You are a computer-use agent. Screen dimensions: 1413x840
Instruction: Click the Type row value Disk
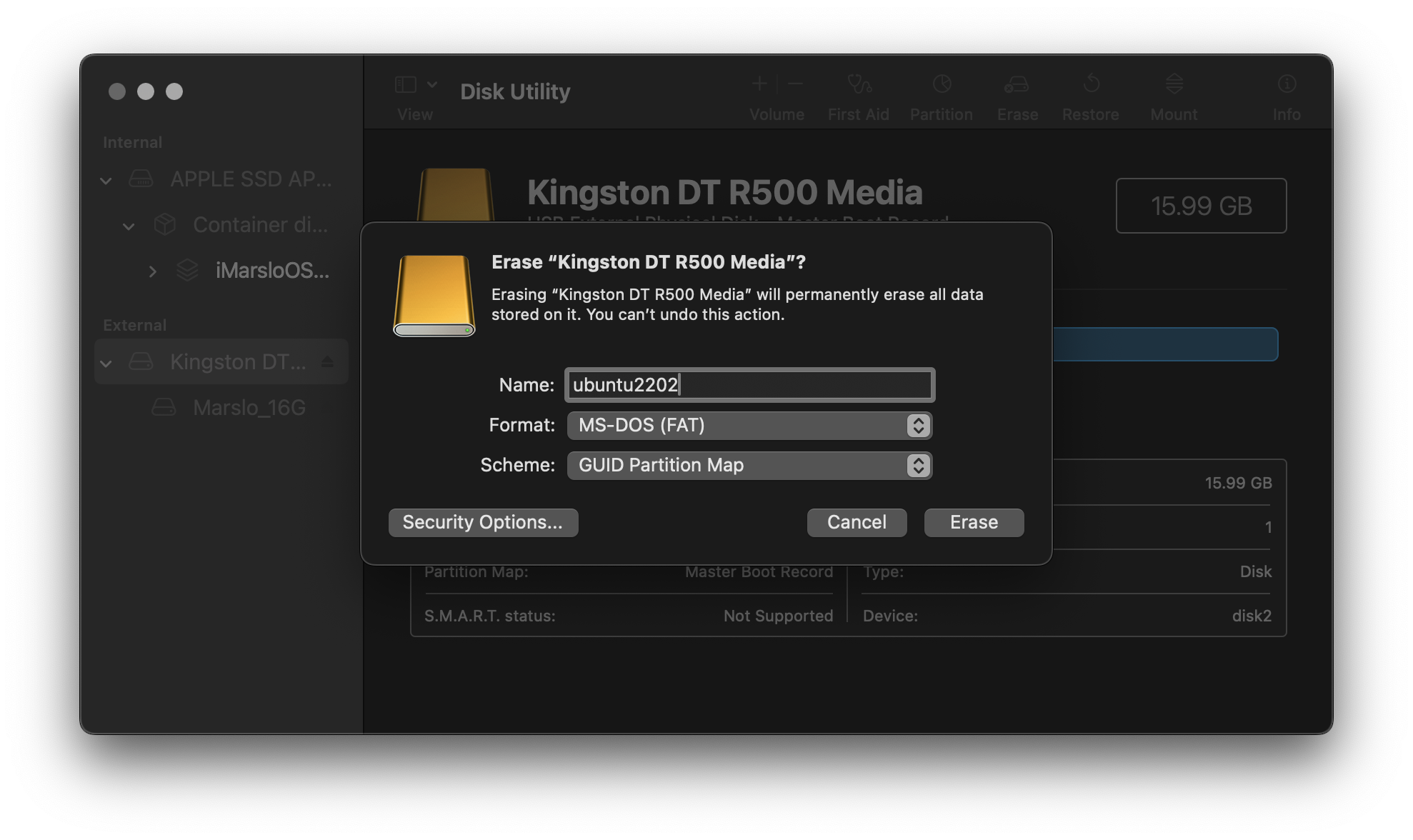tap(1256, 571)
